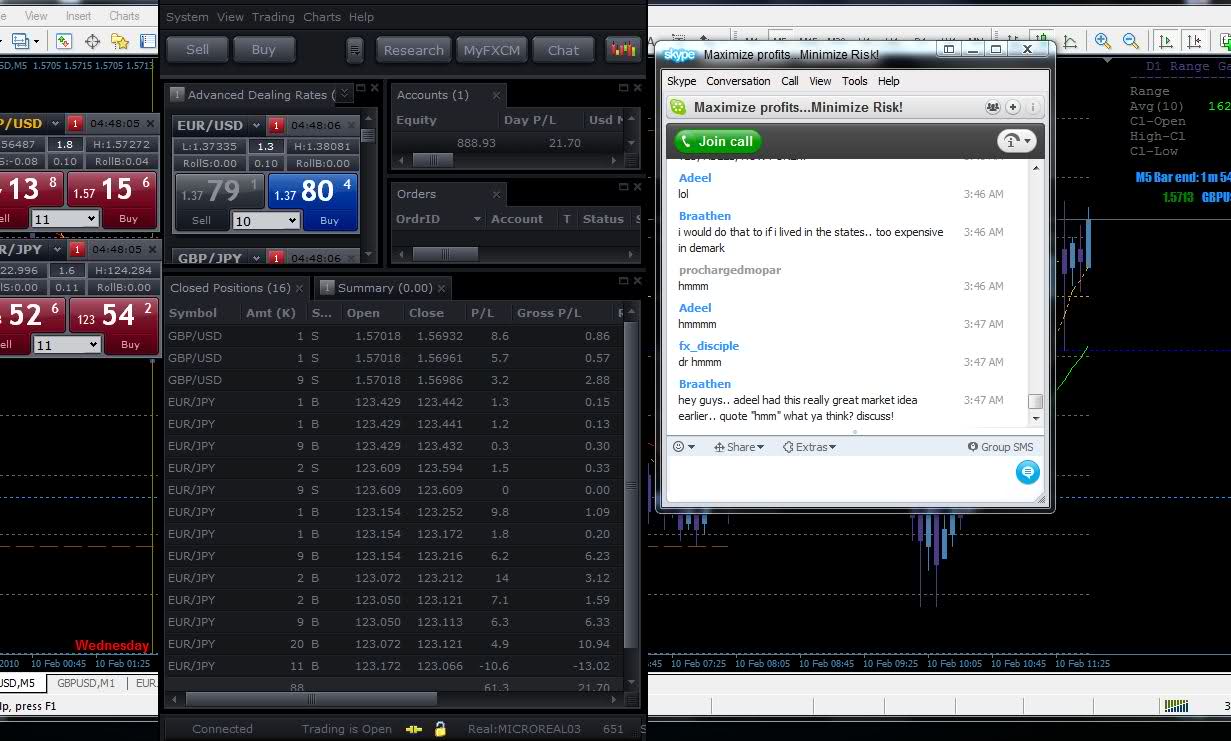1231x741 pixels.
Task: Click the Skype send message bubble icon
Action: (x=1027, y=473)
